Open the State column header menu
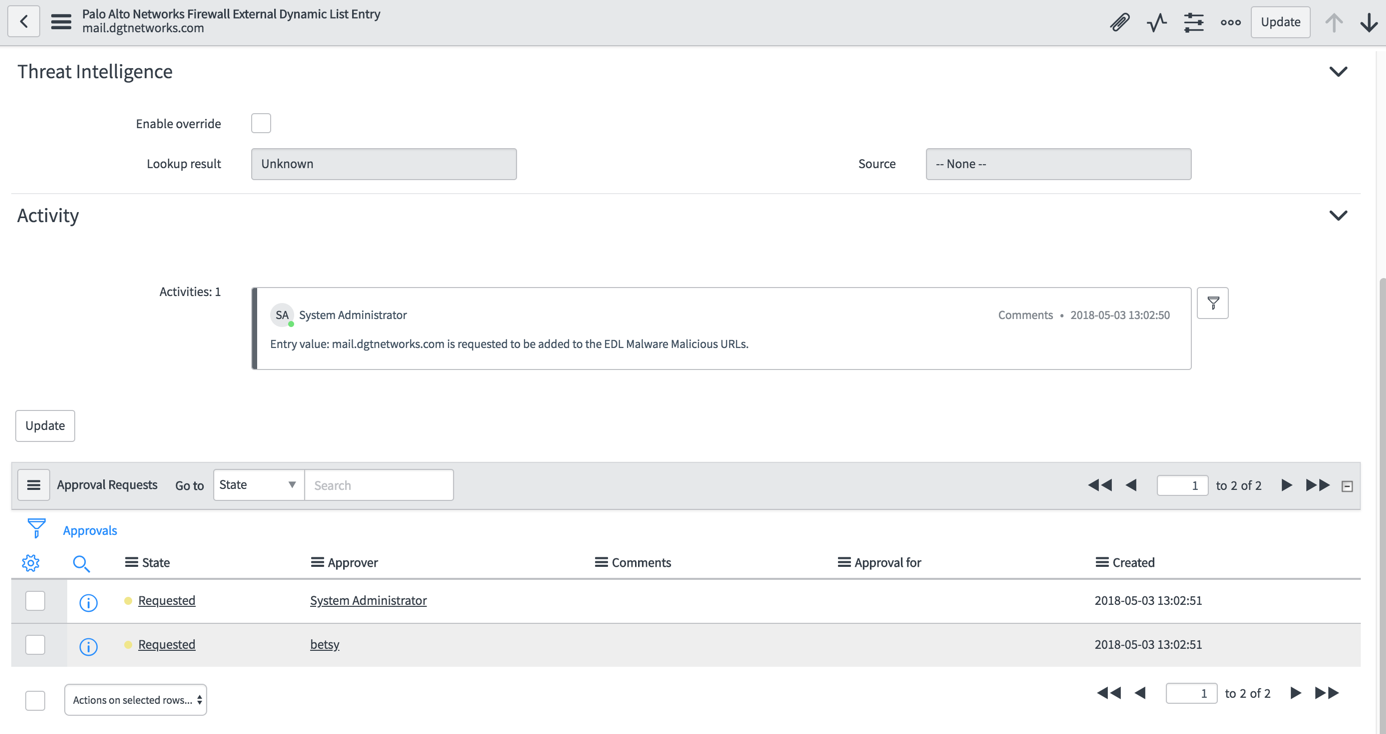 [x=131, y=563]
